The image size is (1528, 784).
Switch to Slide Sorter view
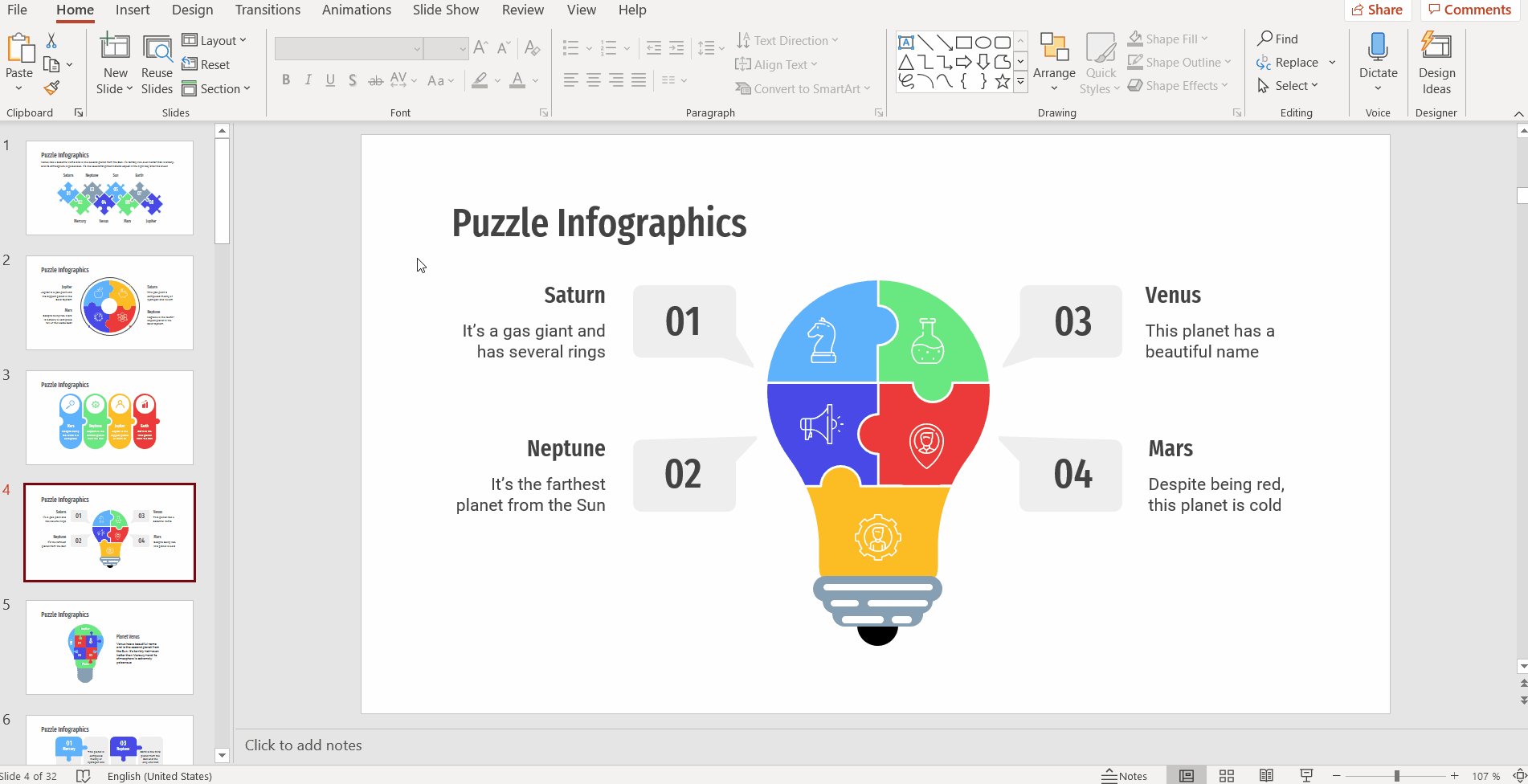[1227, 776]
